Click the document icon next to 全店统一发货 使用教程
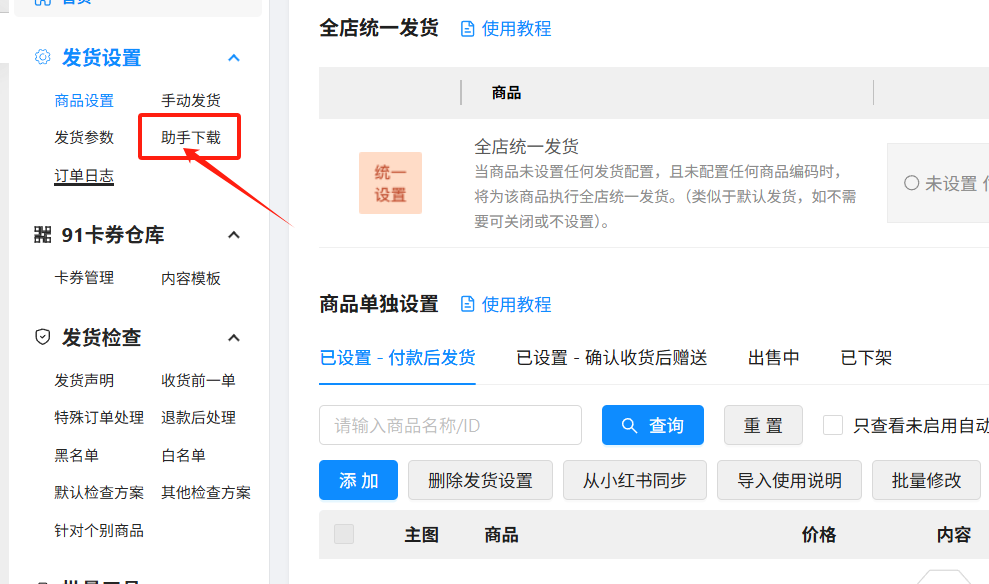 [x=467, y=29]
